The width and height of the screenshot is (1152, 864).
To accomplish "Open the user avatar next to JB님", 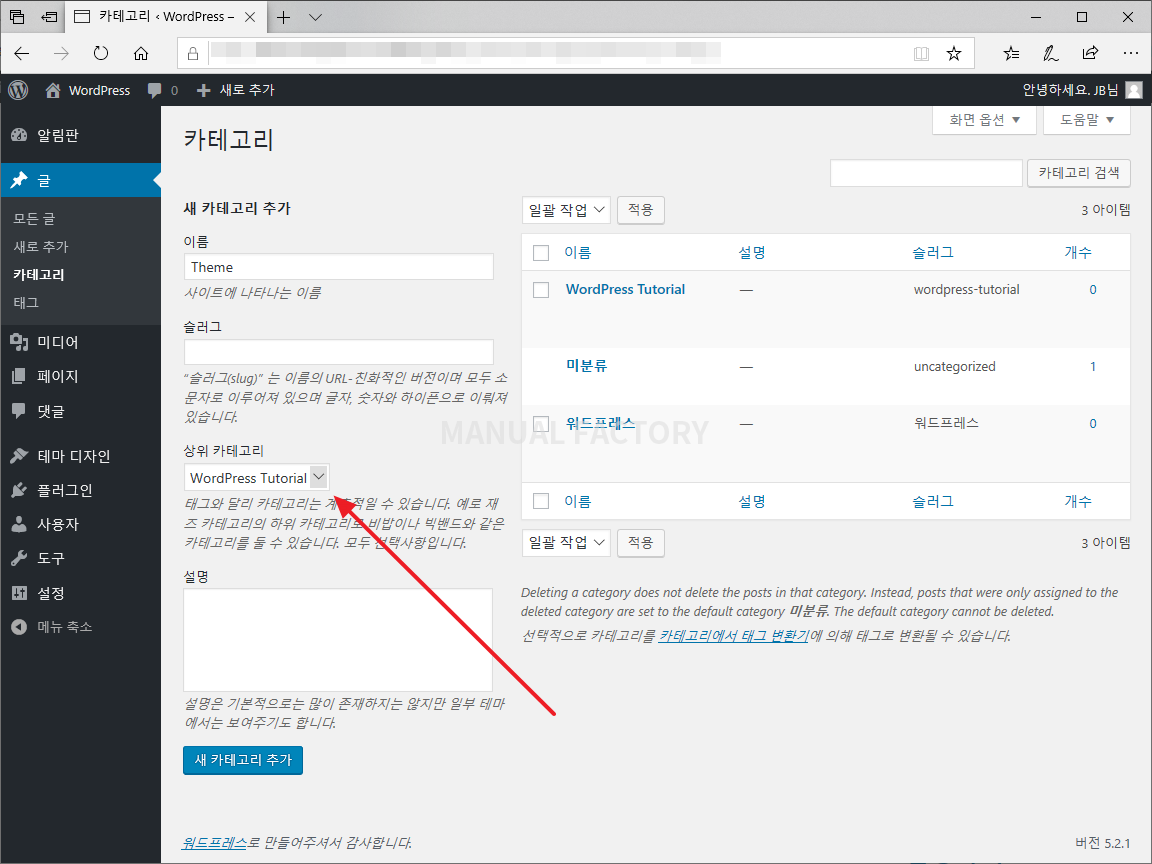I will coord(1134,90).
